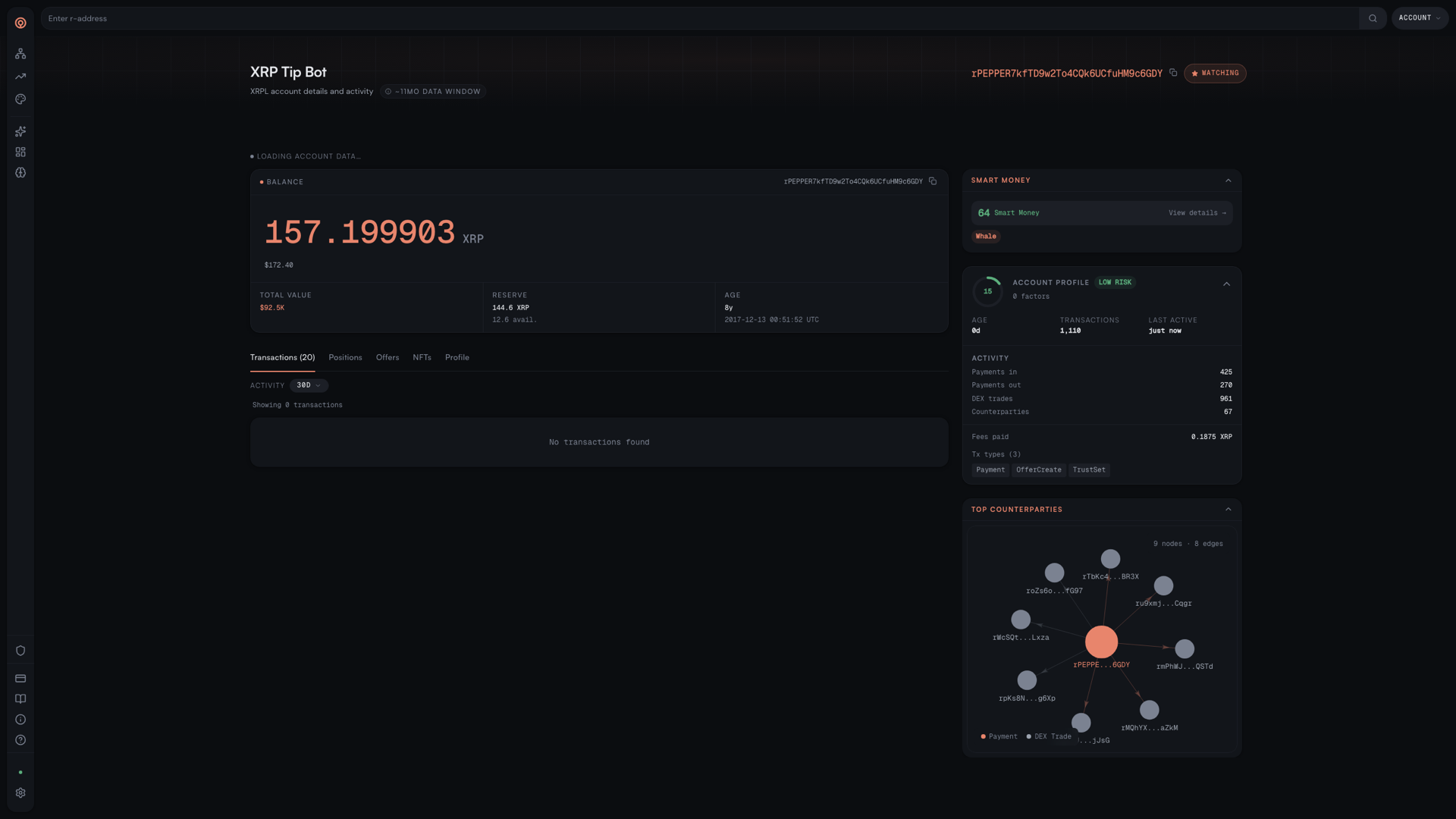Open the network graph sidebar icon
Image resolution: width=1456 pixels, height=819 pixels.
click(x=20, y=54)
